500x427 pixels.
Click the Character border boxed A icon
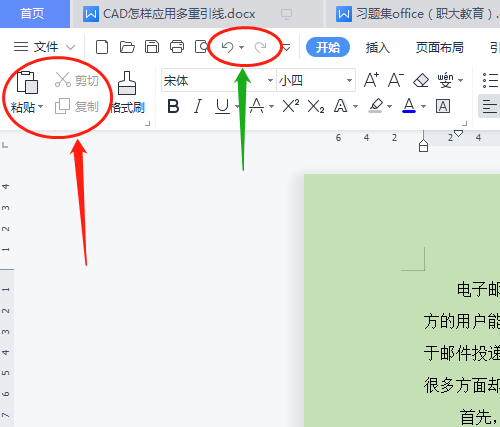(443, 107)
